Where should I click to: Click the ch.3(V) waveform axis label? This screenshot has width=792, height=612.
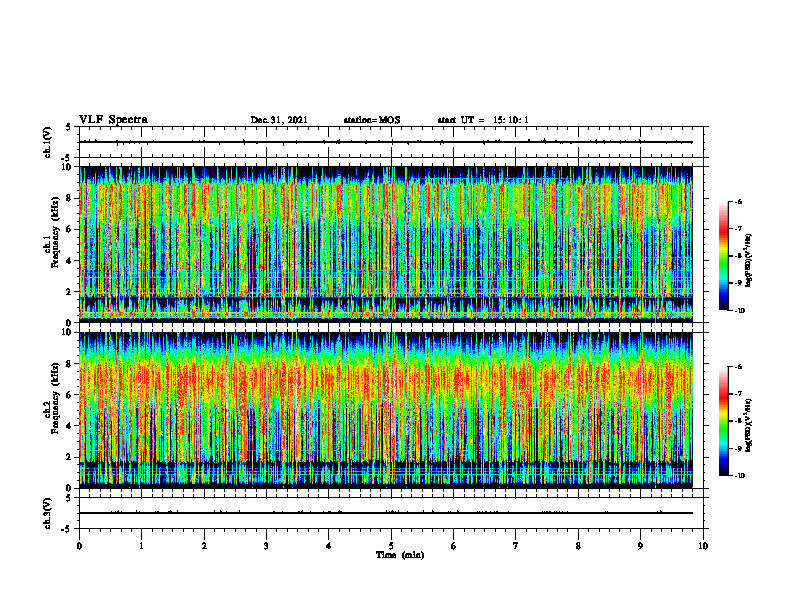click(x=48, y=513)
